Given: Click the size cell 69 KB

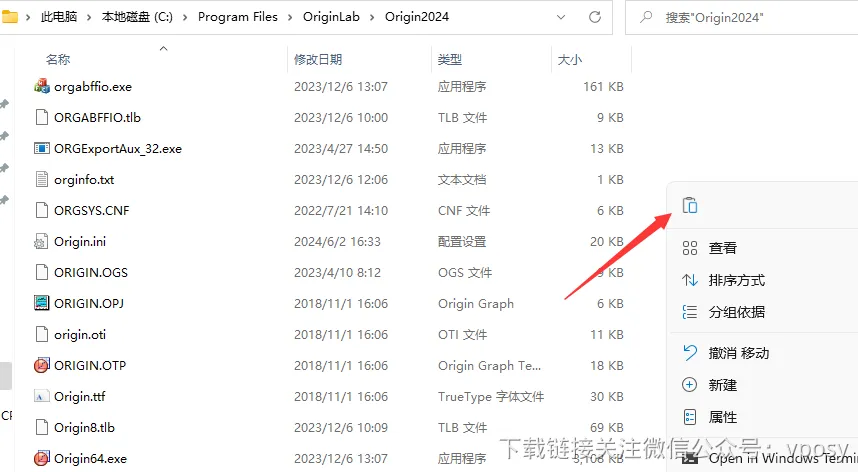Looking at the screenshot, I should (607, 427).
